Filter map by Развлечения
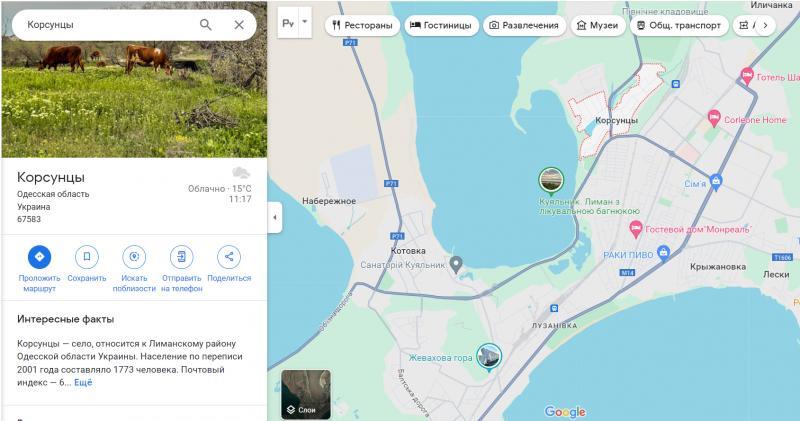The width and height of the screenshot is (800, 421). (x=524, y=25)
